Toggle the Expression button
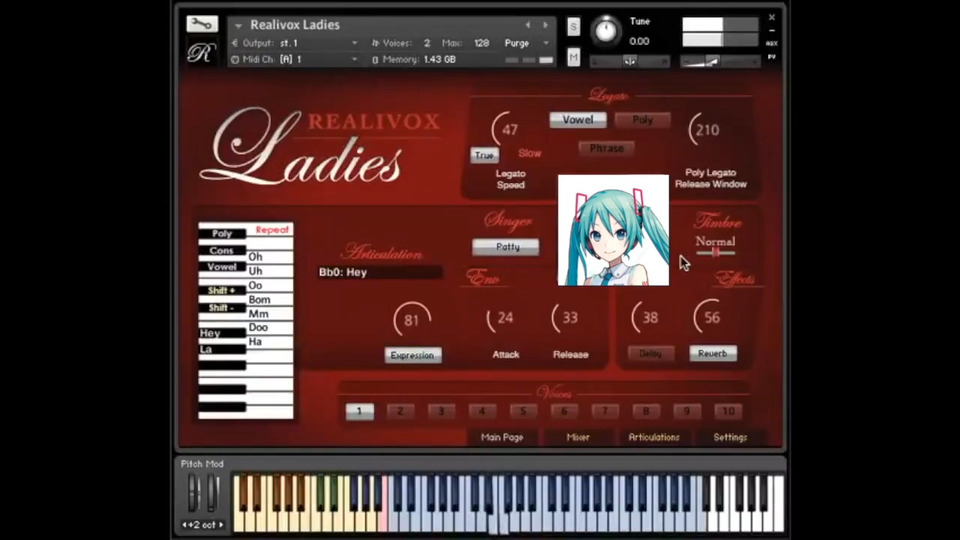 click(x=413, y=355)
